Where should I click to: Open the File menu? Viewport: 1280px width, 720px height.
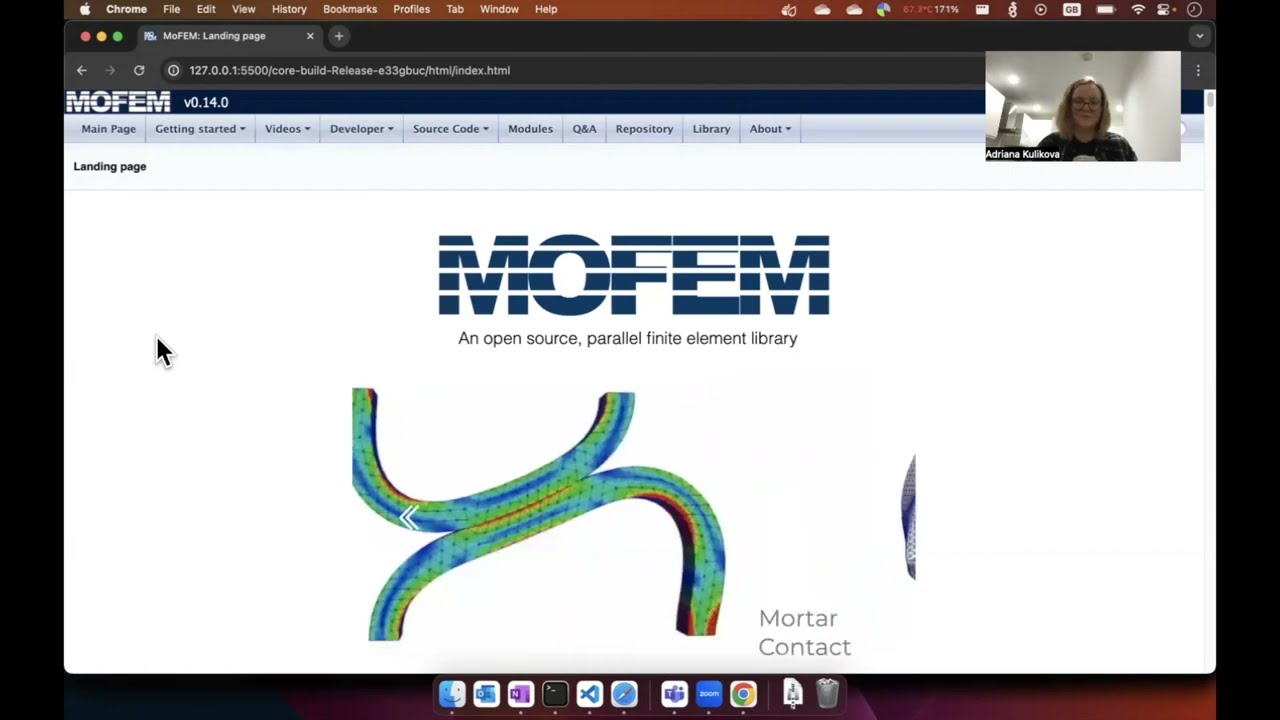(171, 9)
